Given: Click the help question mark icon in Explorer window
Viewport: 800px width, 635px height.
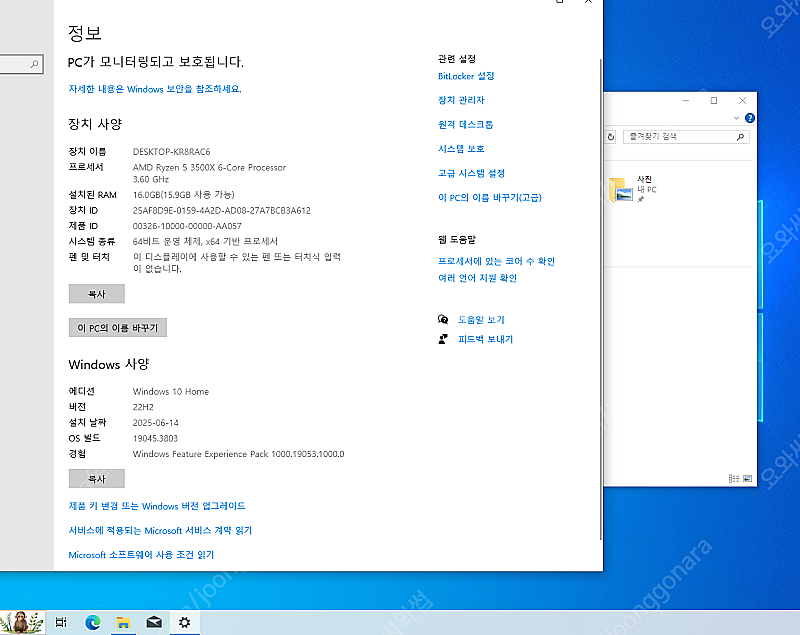Looking at the screenshot, I should 749,118.
